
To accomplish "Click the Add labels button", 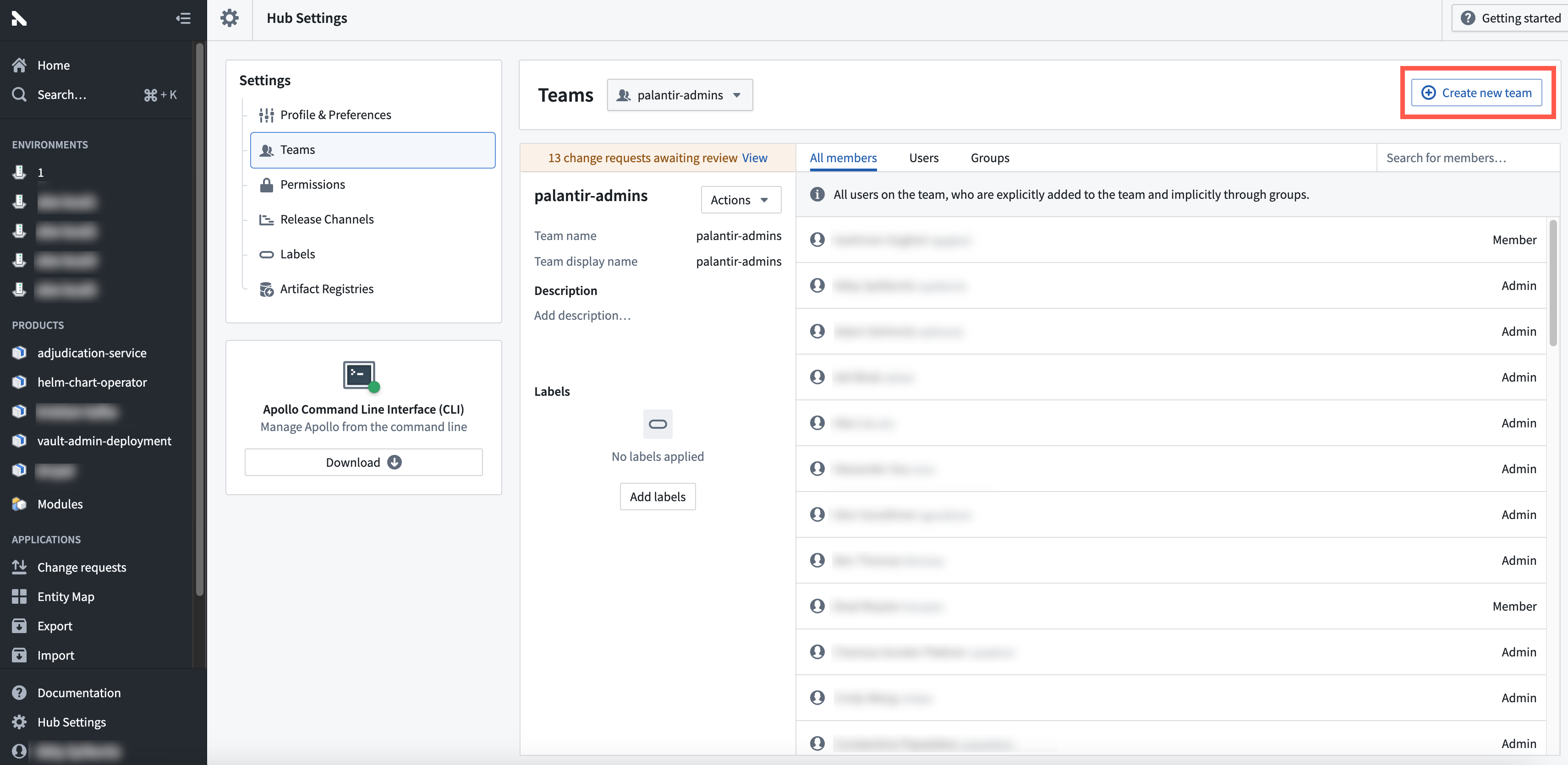I will [x=658, y=497].
